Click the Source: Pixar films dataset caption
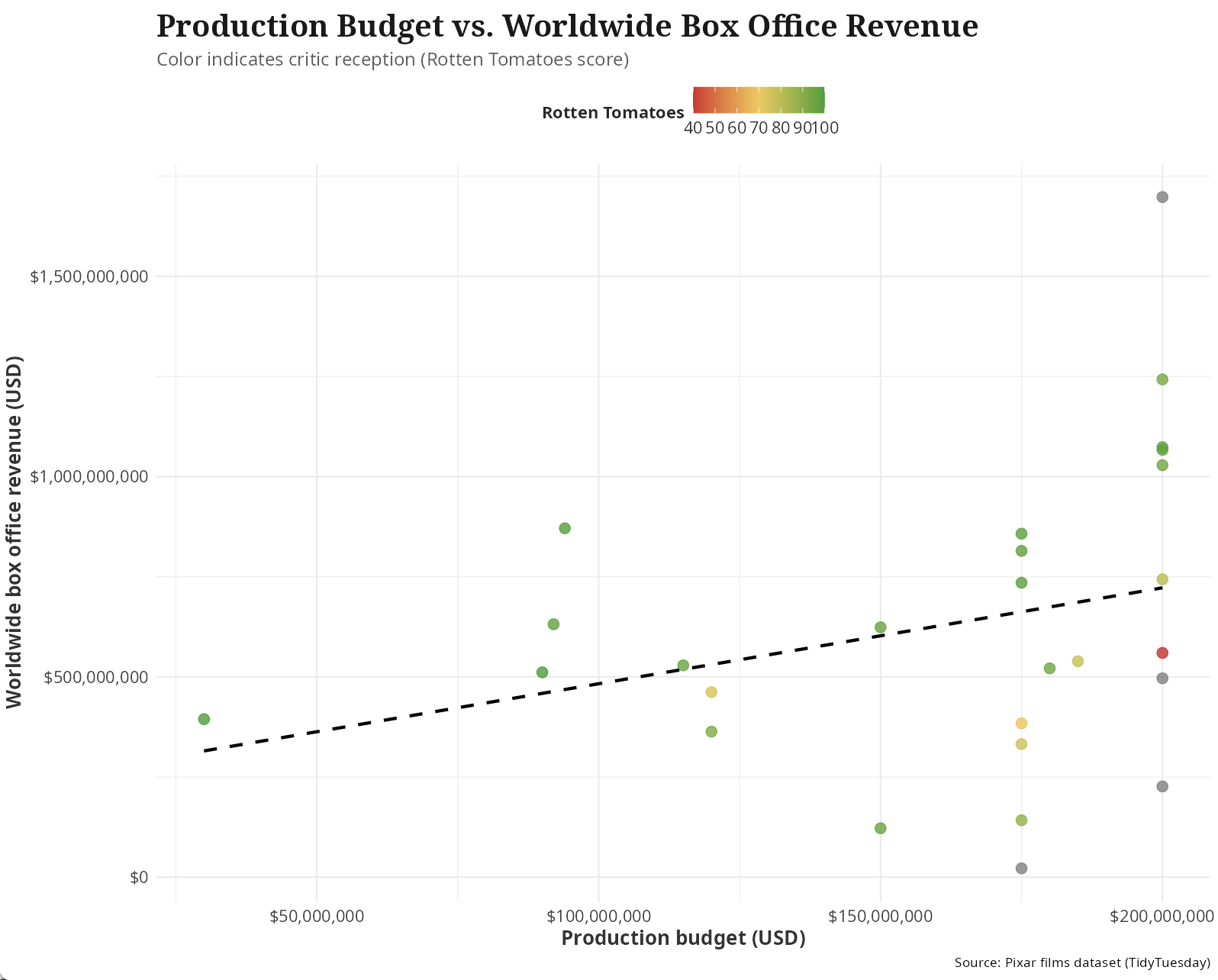 [x=1082, y=962]
